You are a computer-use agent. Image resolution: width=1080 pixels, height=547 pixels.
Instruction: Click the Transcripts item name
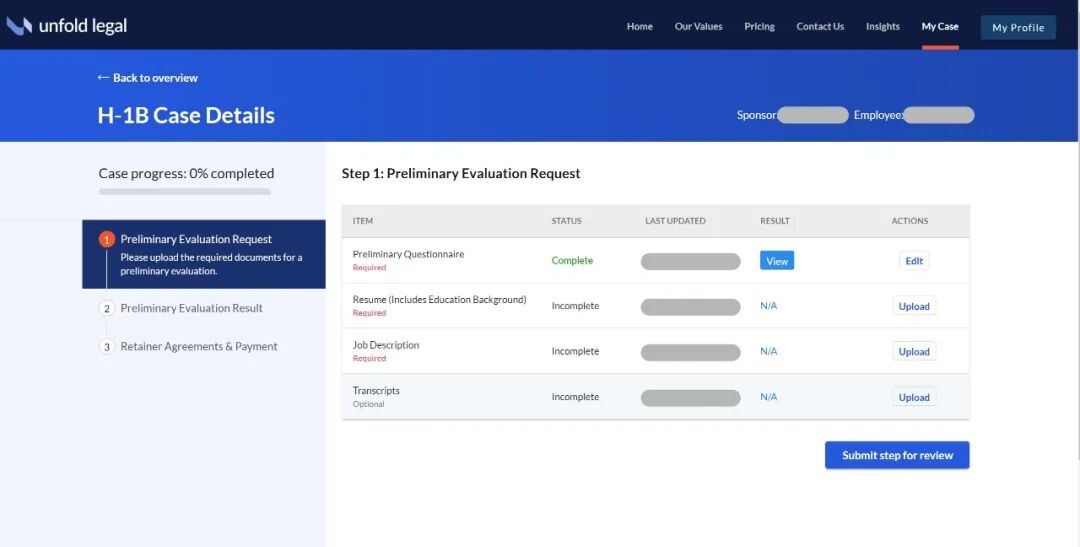coord(376,391)
